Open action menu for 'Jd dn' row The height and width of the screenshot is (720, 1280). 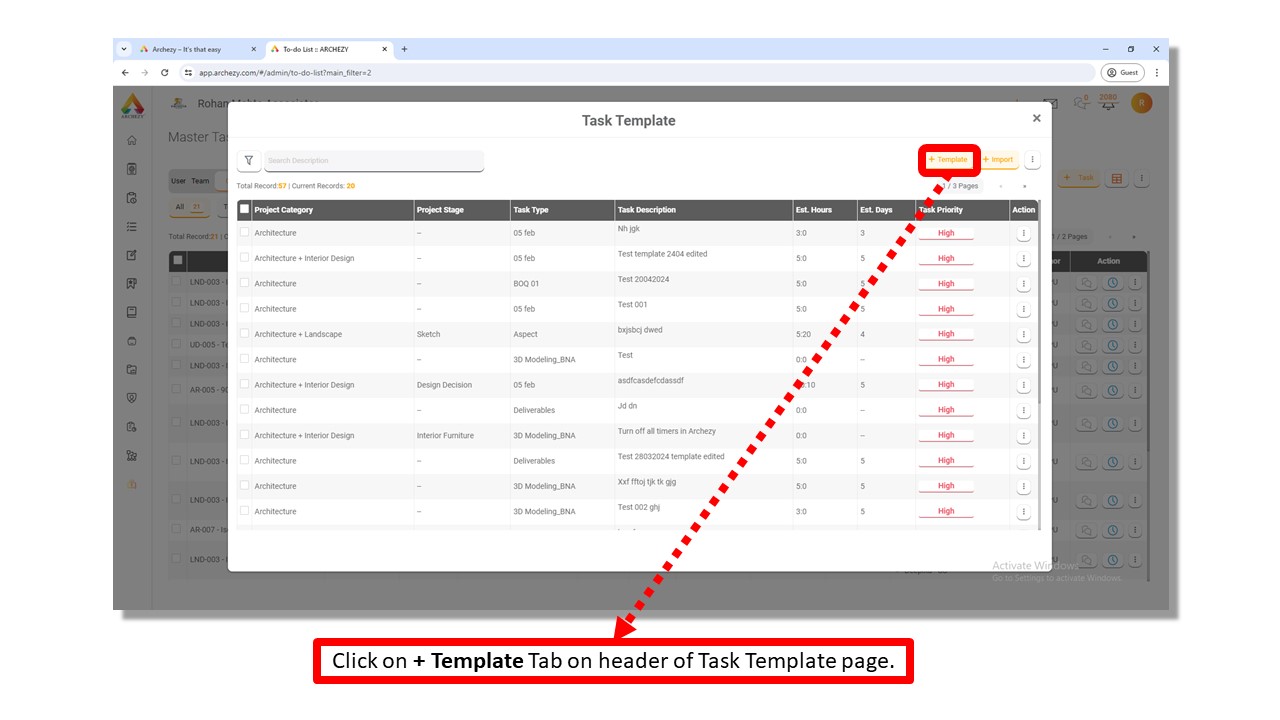pos(1023,410)
